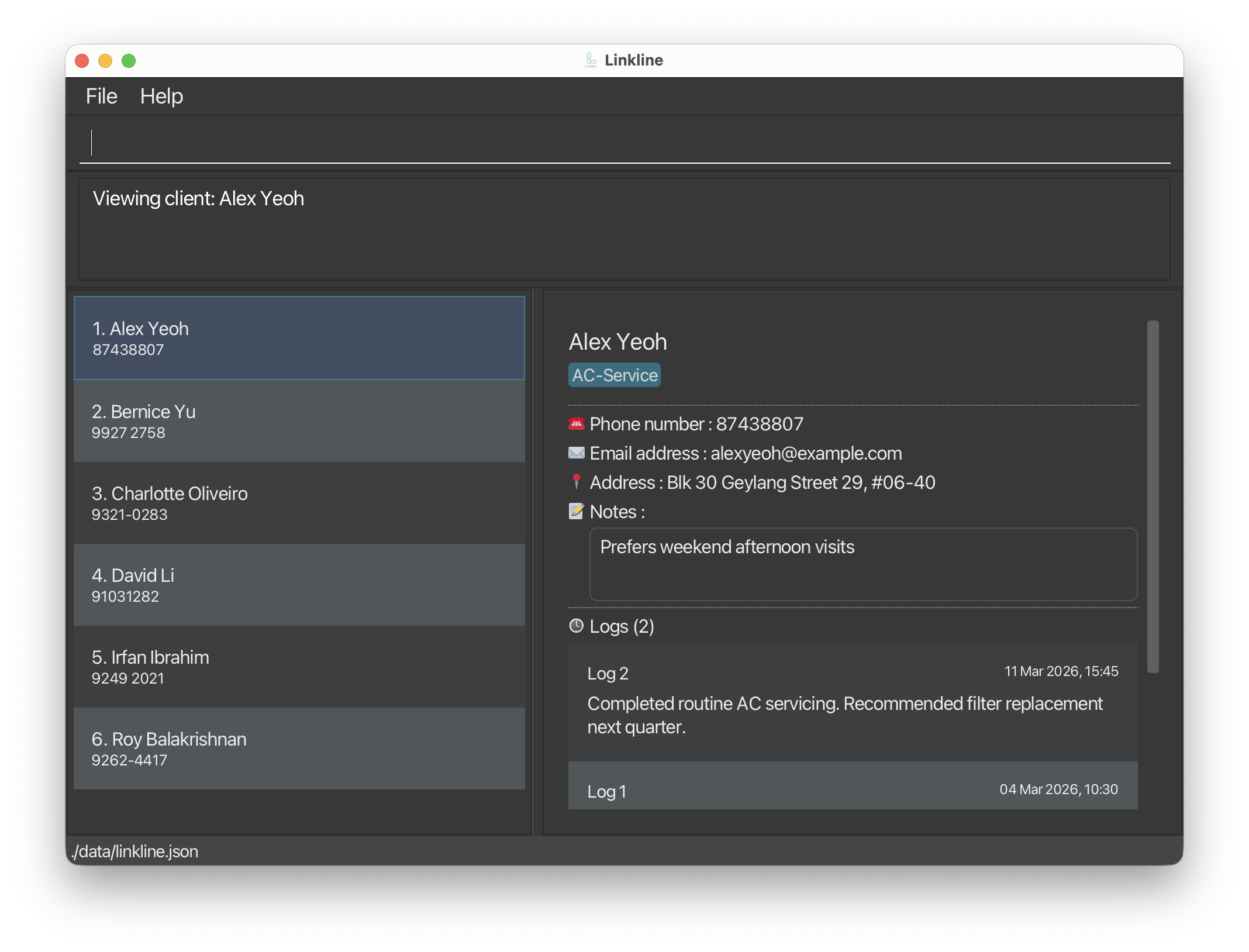Screen dimensions: 1249x952
Task: Select Roy Balakrishnan in the client list
Action: (299, 749)
